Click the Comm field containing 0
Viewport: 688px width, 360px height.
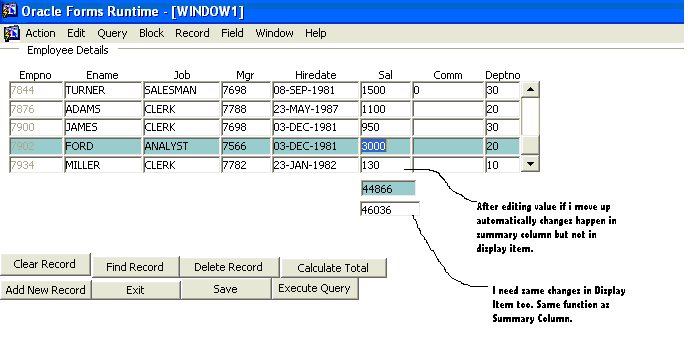click(448, 90)
